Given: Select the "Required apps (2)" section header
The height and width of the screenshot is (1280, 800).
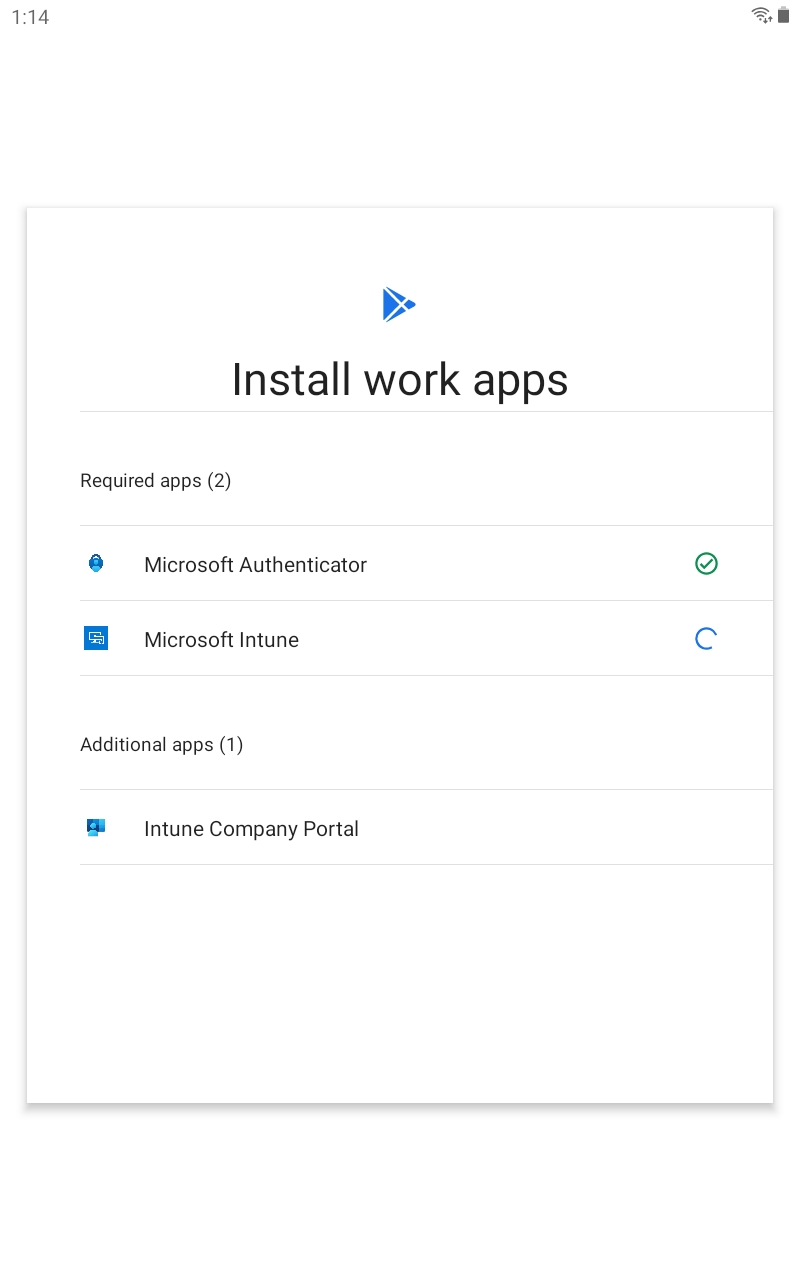Looking at the screenshot, I should click(x=155, y=481).
